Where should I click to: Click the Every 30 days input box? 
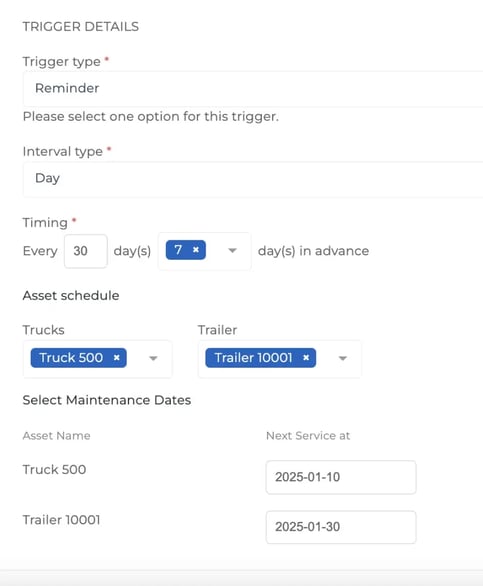coord(86,251)
